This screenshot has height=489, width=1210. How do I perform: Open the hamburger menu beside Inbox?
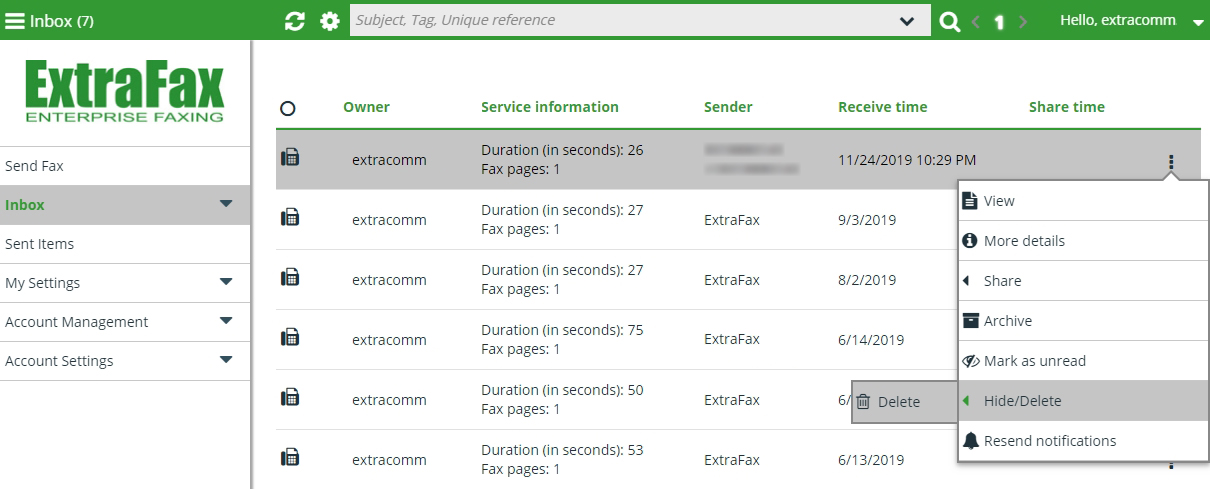(15, 21)
